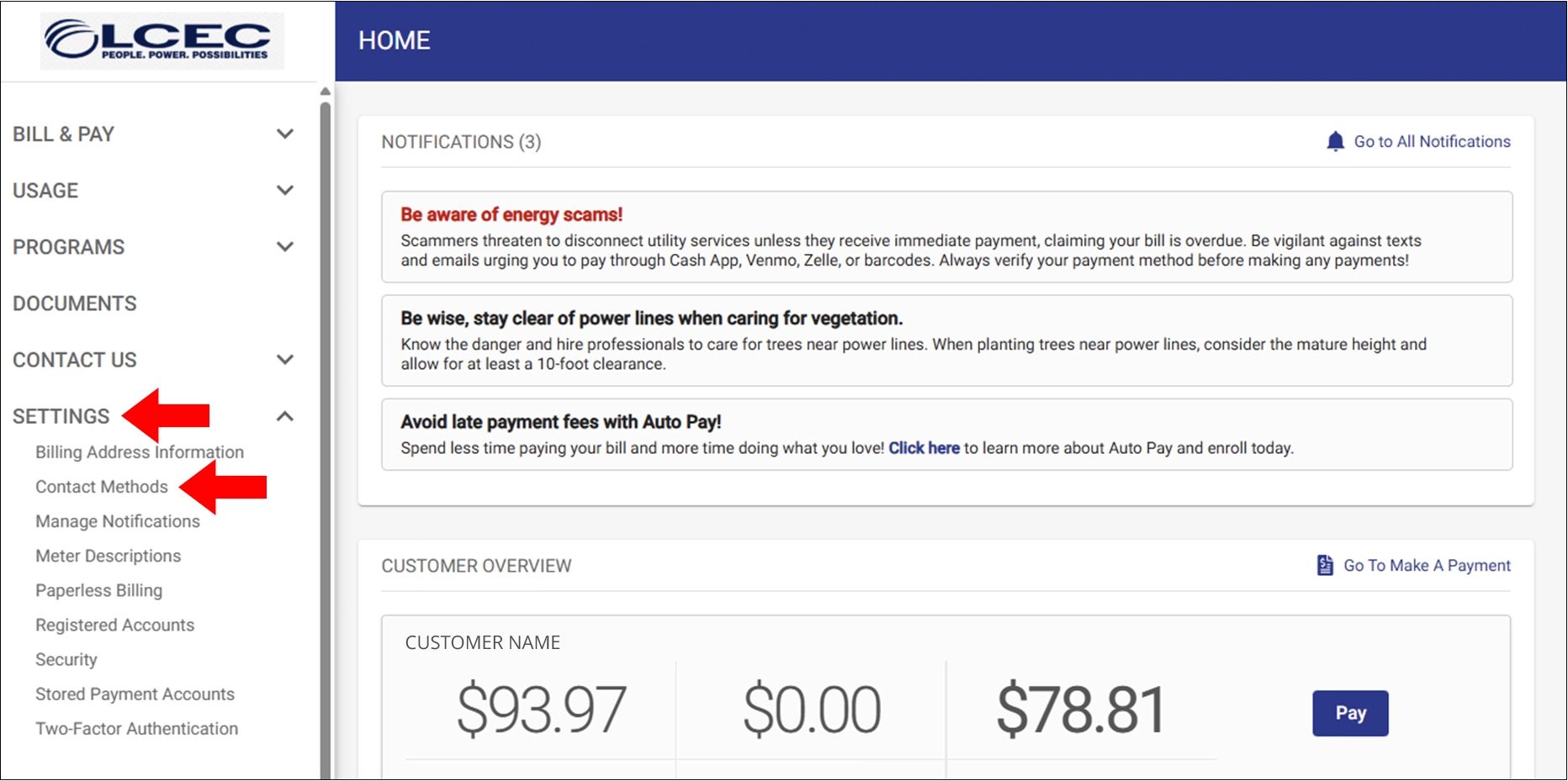Image resolution: width=1568 pixels, height=781 pixels.
Task: Click the sidebar scroll up arrow
Action: [326, 91]
